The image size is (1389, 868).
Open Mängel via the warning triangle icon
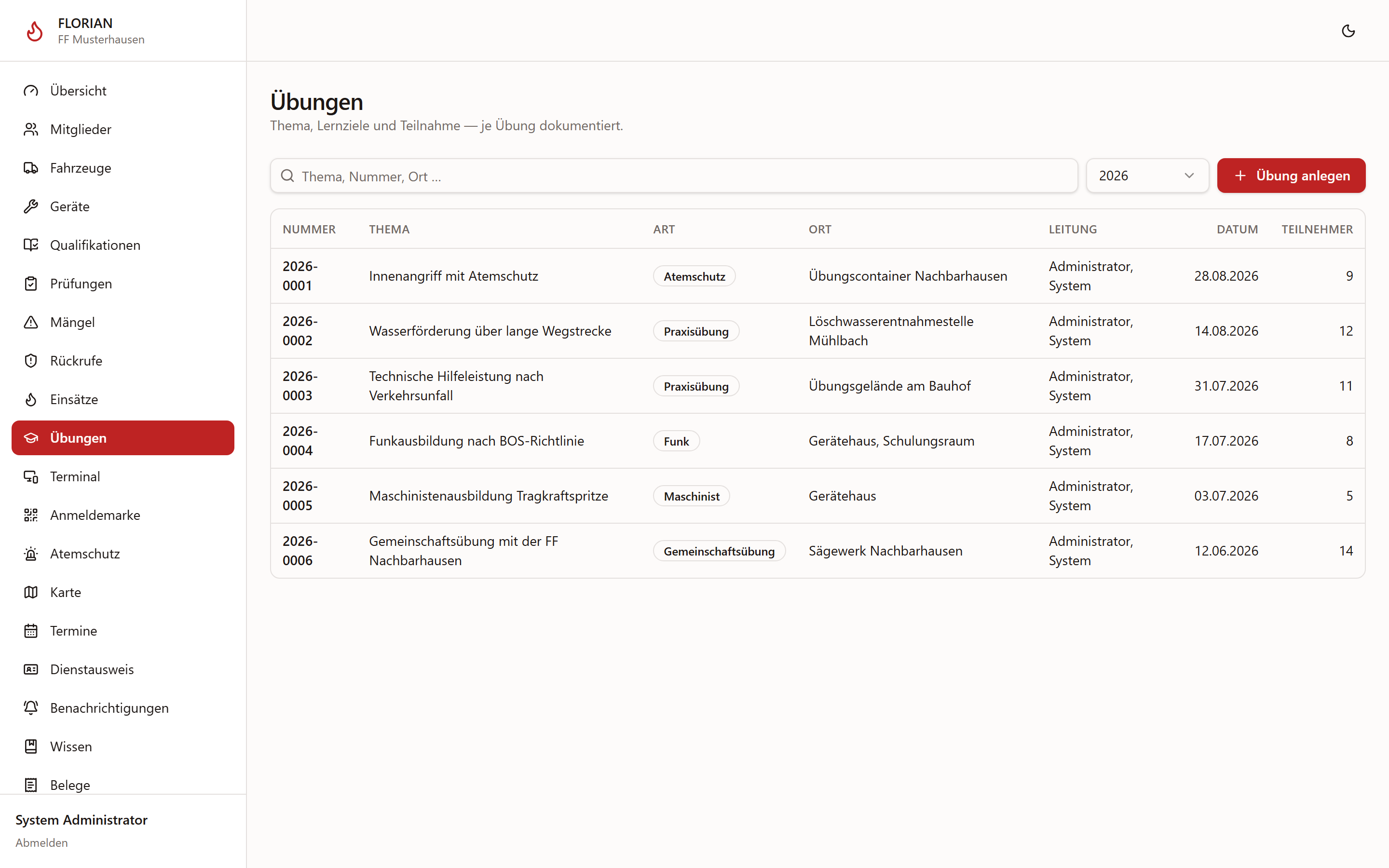pos(31,322)
